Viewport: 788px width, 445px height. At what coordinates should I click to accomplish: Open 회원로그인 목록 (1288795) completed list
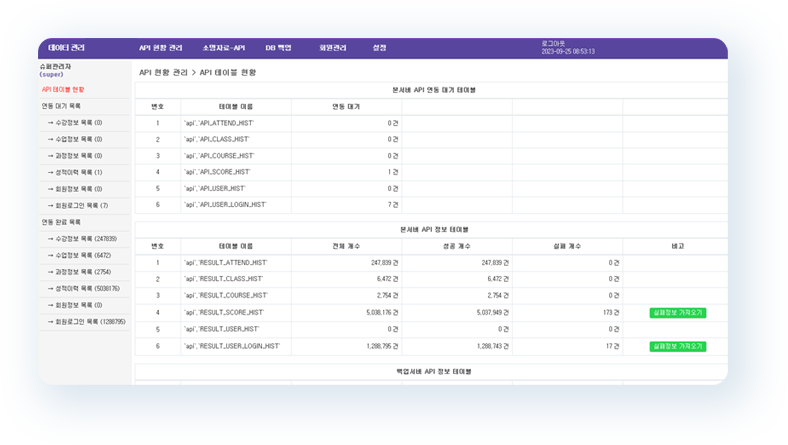click(91, 321)
